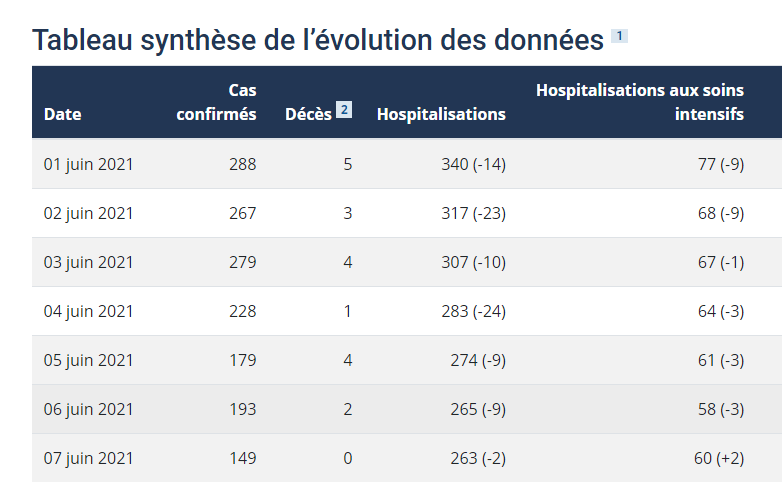The height and width of the screenshot is (491, 782).
Task: Click the Cas confirmés column header
Action: coord(216,102)
